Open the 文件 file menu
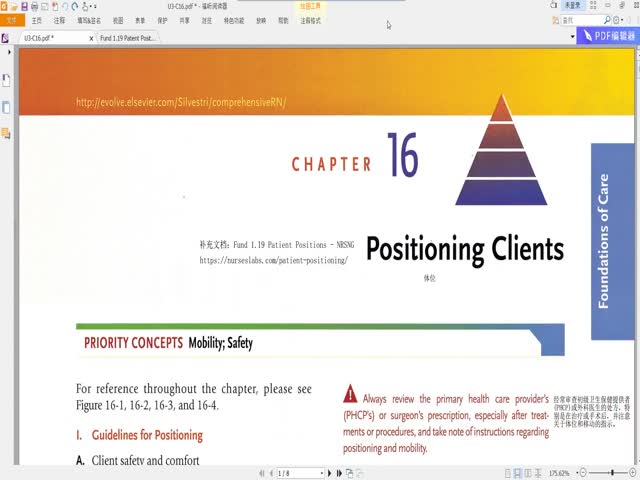The height and width of the screenshot is (480, 640). coord(10,20)
